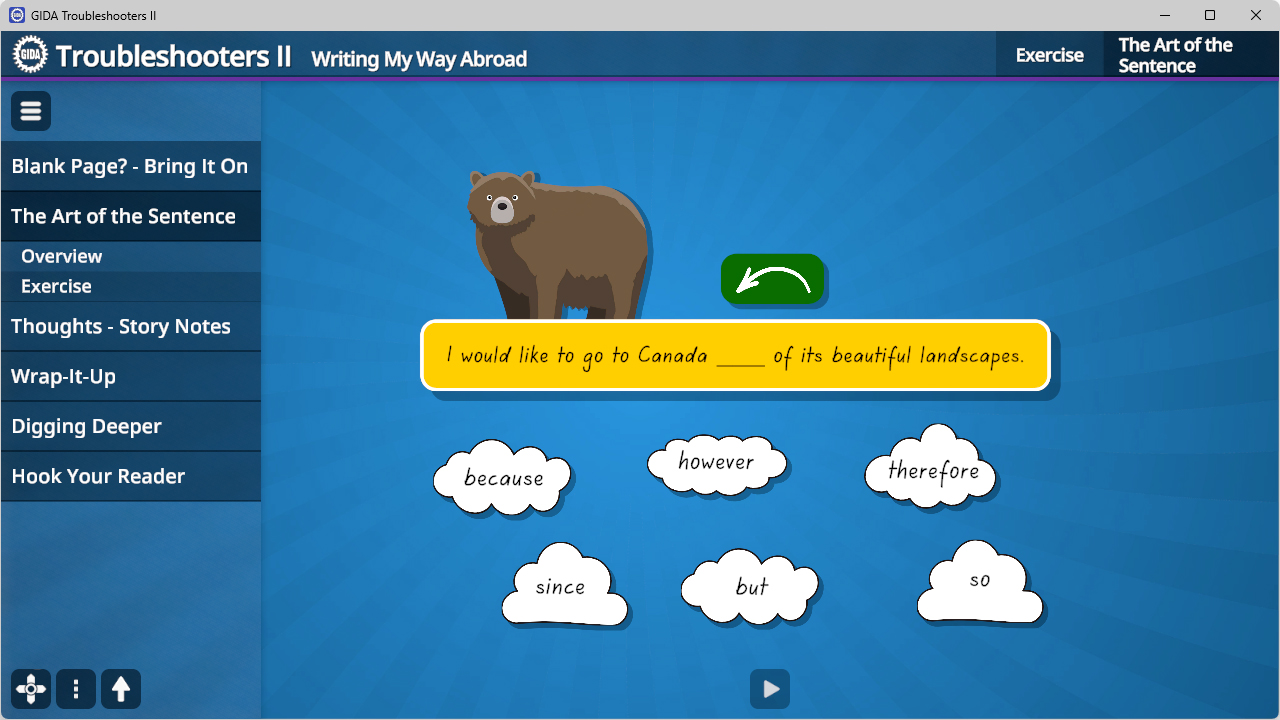1280x720 pixels.
Task: Click the up arrow icon
Action: [x=120, y=689]
